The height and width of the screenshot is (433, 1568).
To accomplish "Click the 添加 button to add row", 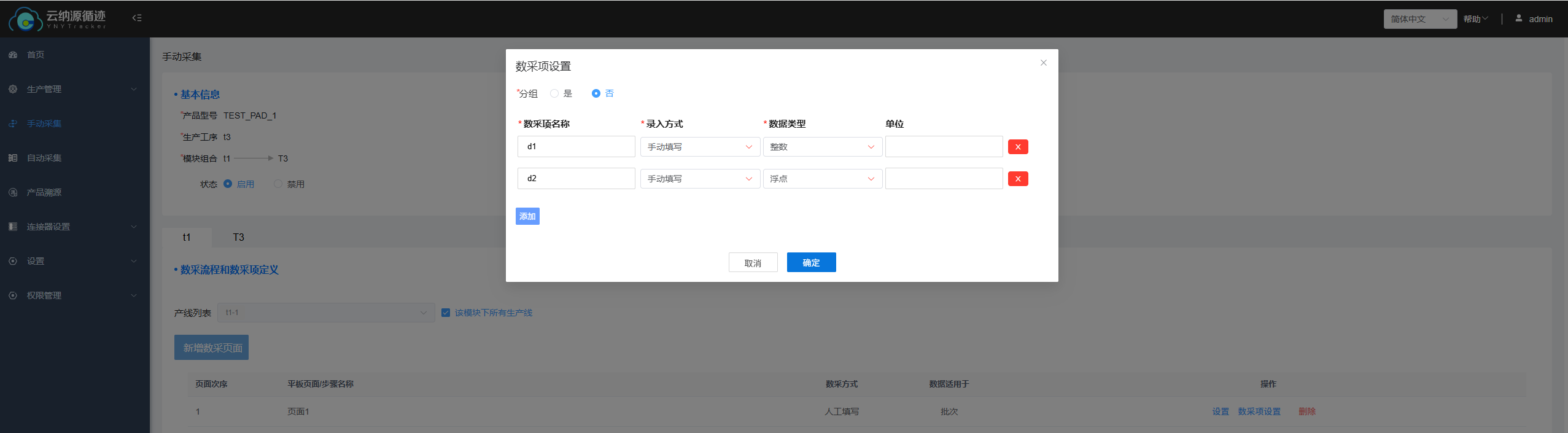I will click(x=527, y=216).
